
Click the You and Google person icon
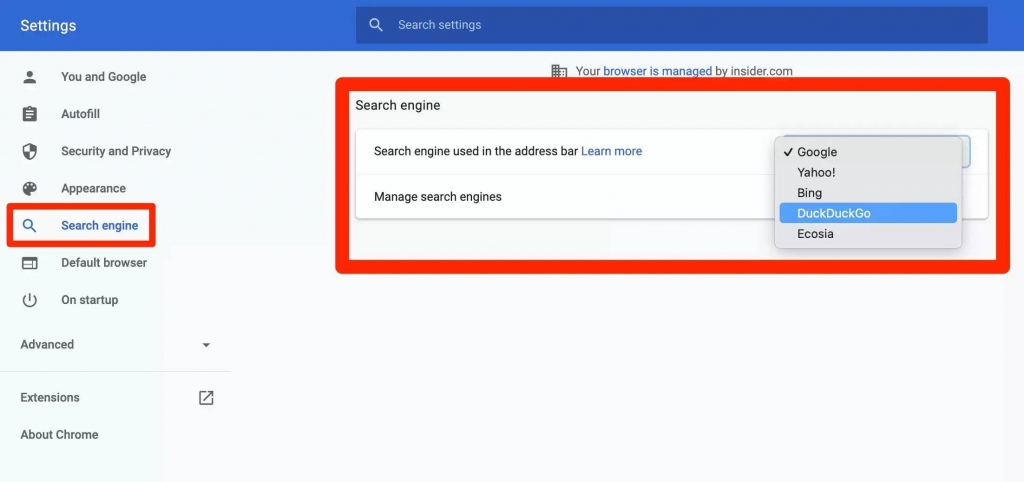point(29,77)
